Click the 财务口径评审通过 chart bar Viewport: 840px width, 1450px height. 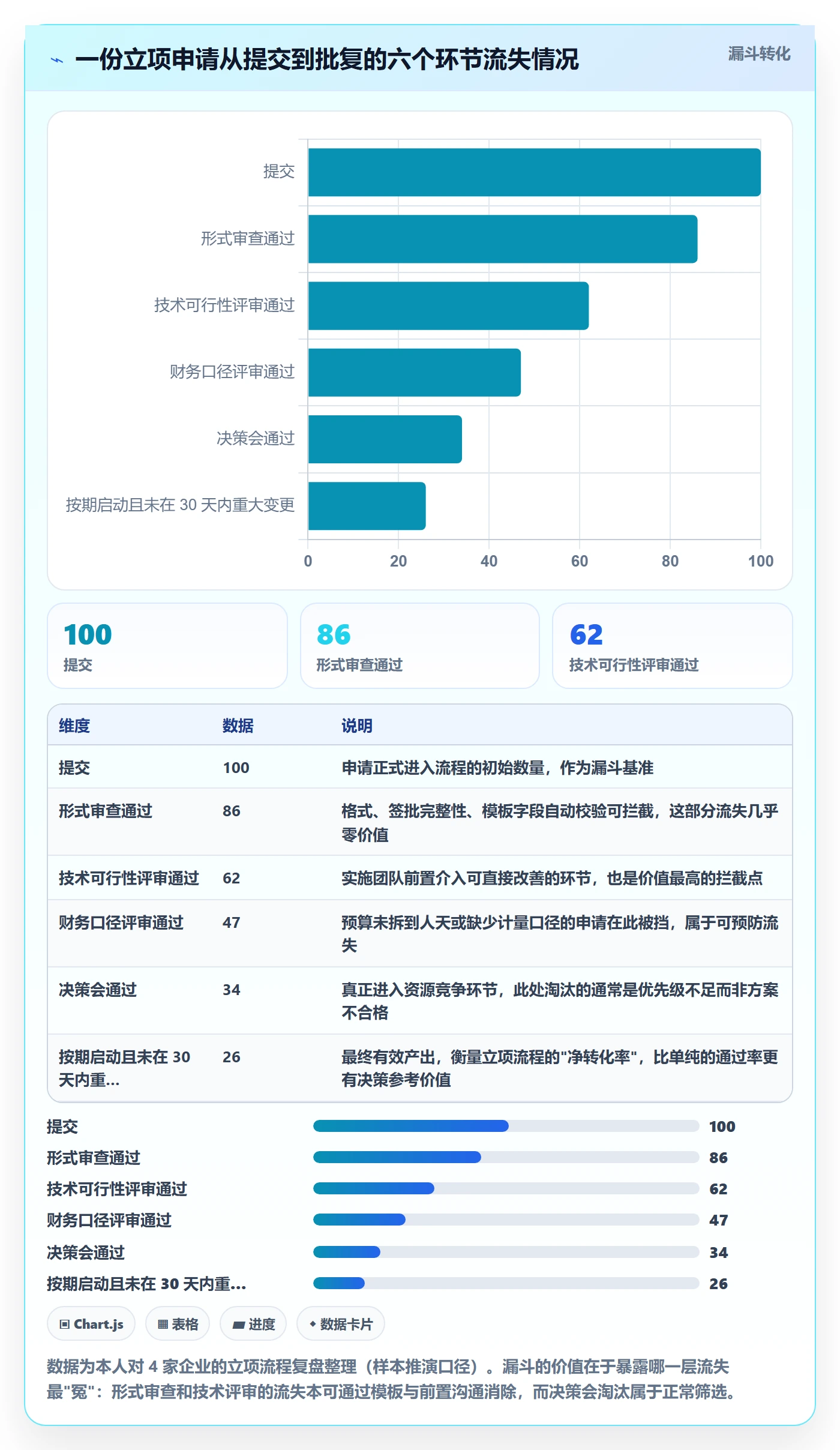(x=415, y=372)
